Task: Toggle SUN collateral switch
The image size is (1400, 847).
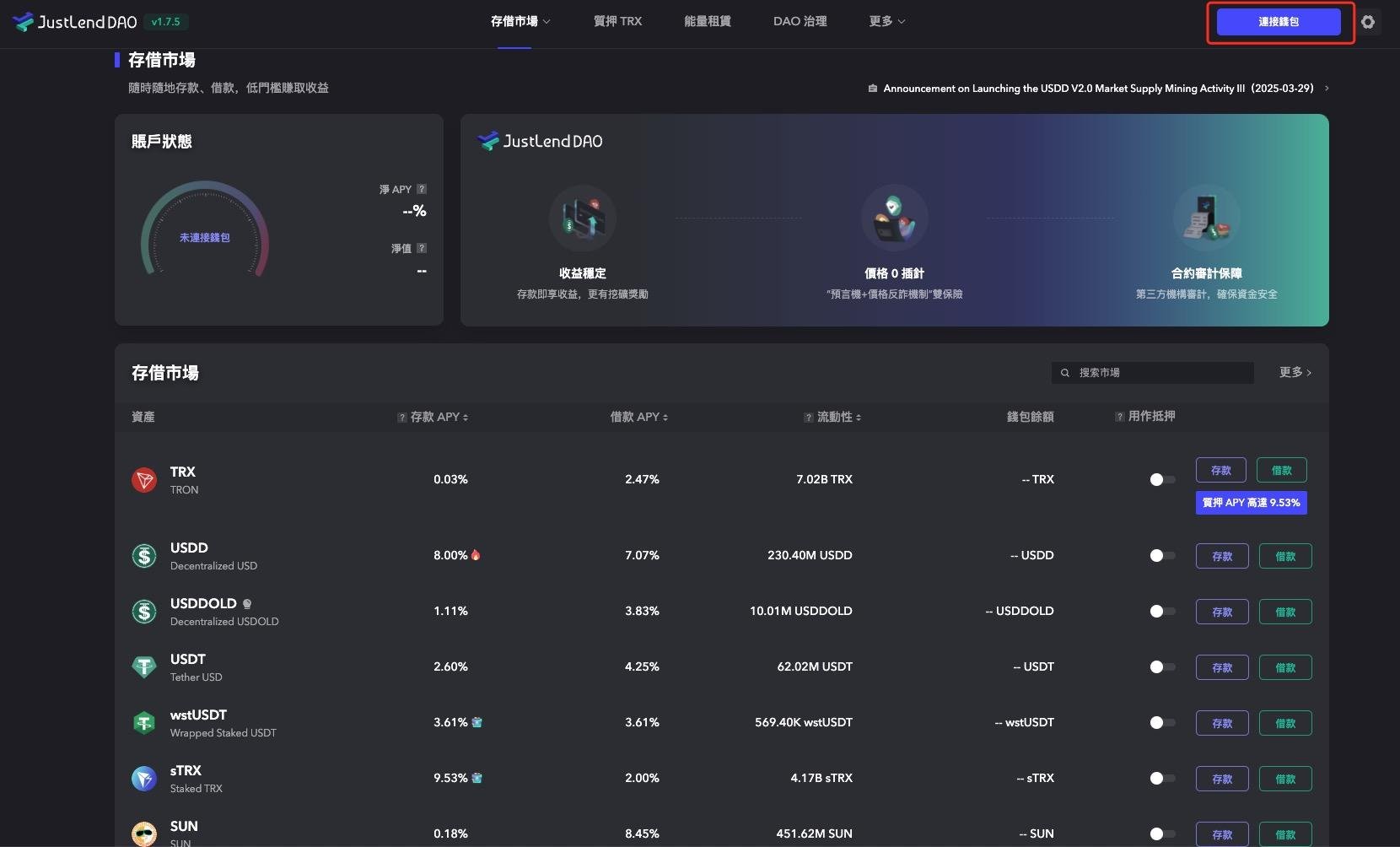Action: point(1162,834)
